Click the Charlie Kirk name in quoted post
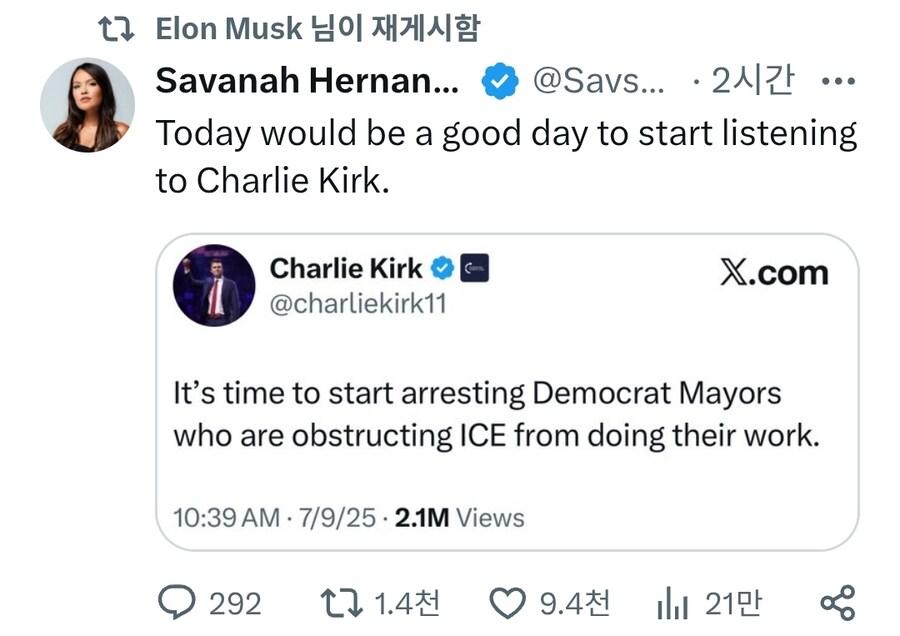 tap(348, 268)
